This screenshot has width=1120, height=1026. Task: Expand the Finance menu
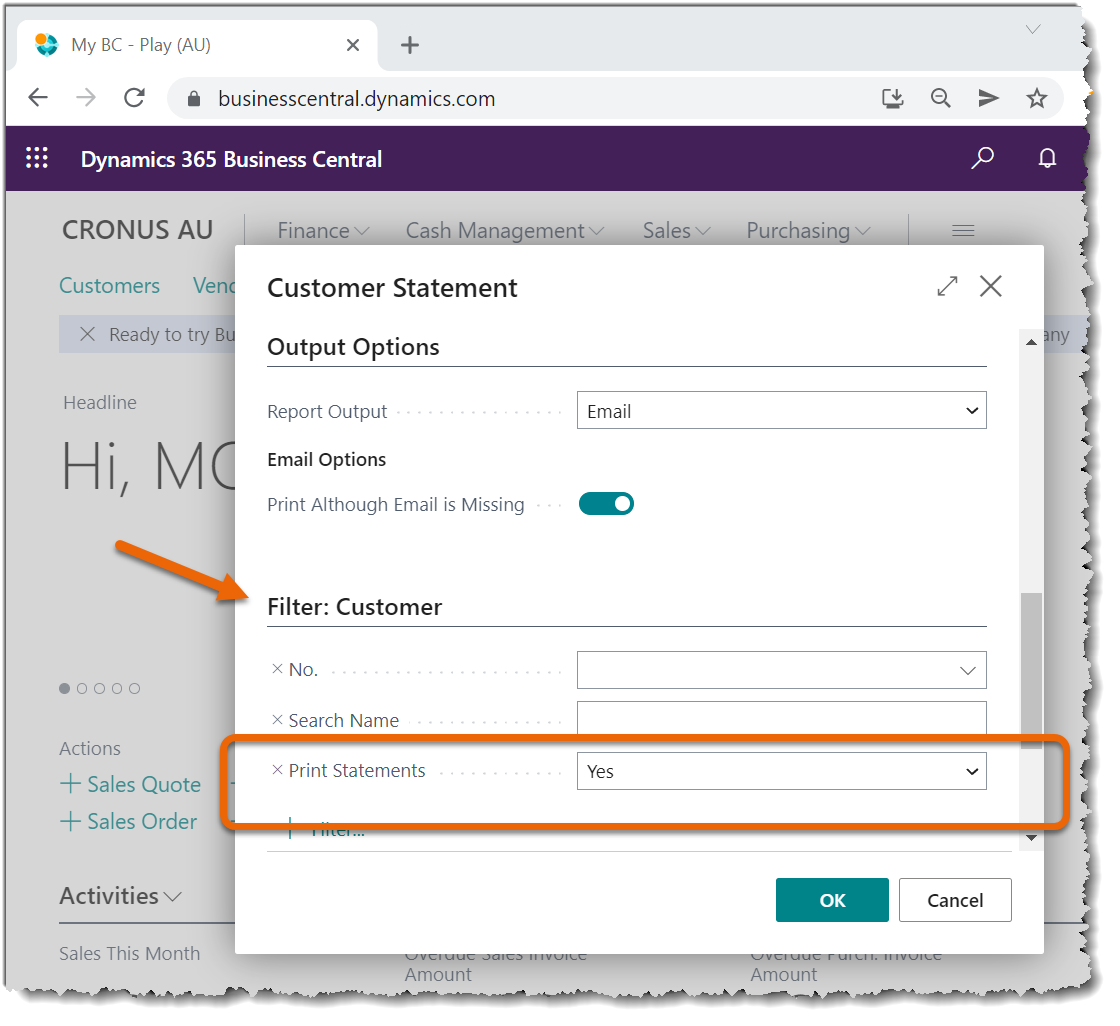323,231
